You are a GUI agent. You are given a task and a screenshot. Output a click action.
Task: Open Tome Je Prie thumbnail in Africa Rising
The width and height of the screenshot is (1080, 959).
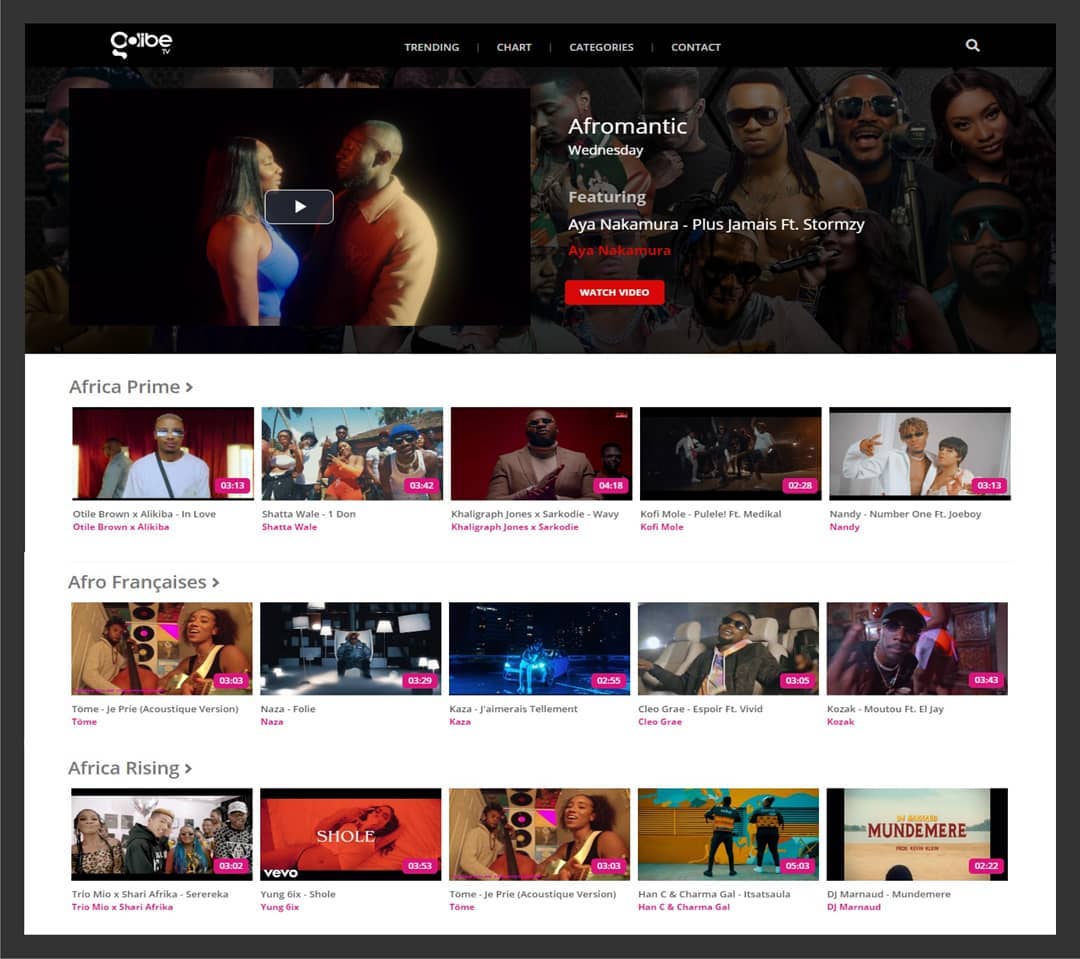tap(539, 834)
